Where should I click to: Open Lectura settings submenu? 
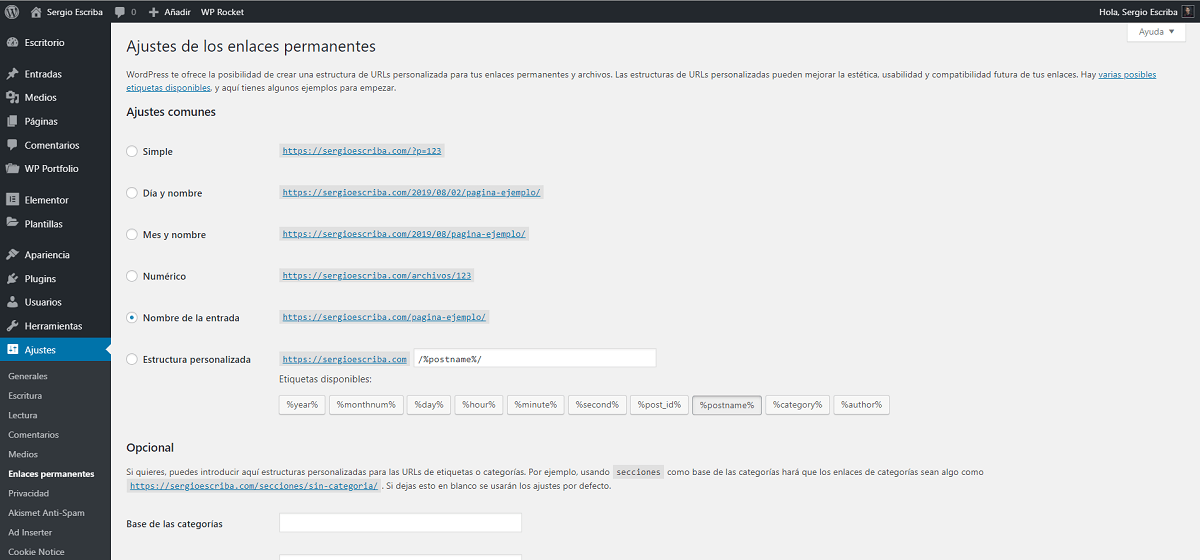click(23, 415)
